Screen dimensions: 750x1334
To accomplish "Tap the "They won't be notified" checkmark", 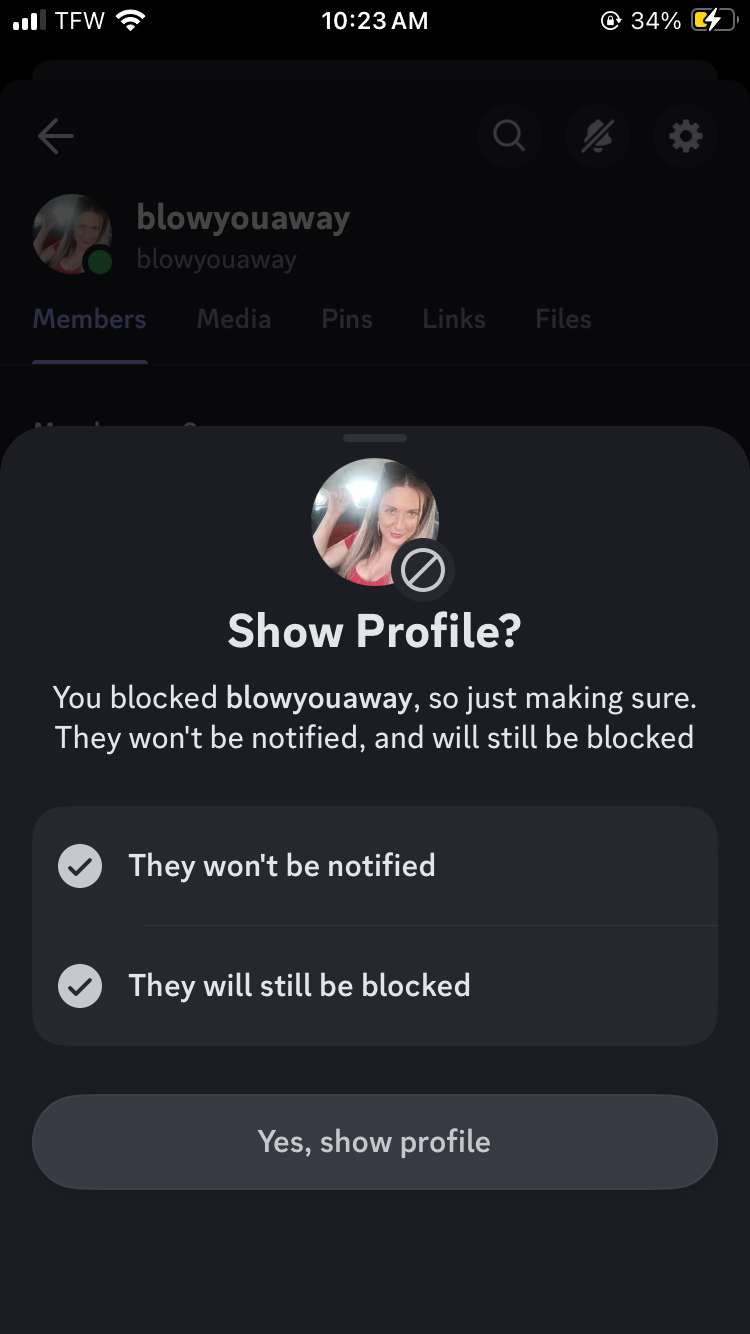I will coord(80,866).
